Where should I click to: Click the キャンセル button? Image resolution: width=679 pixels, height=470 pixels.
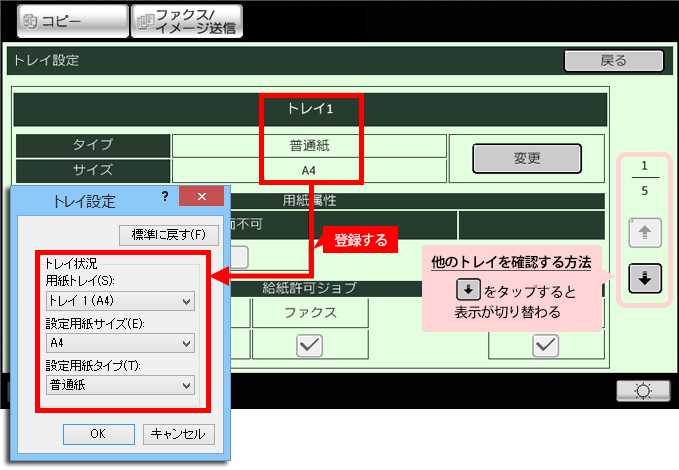[x=179, y=433]
